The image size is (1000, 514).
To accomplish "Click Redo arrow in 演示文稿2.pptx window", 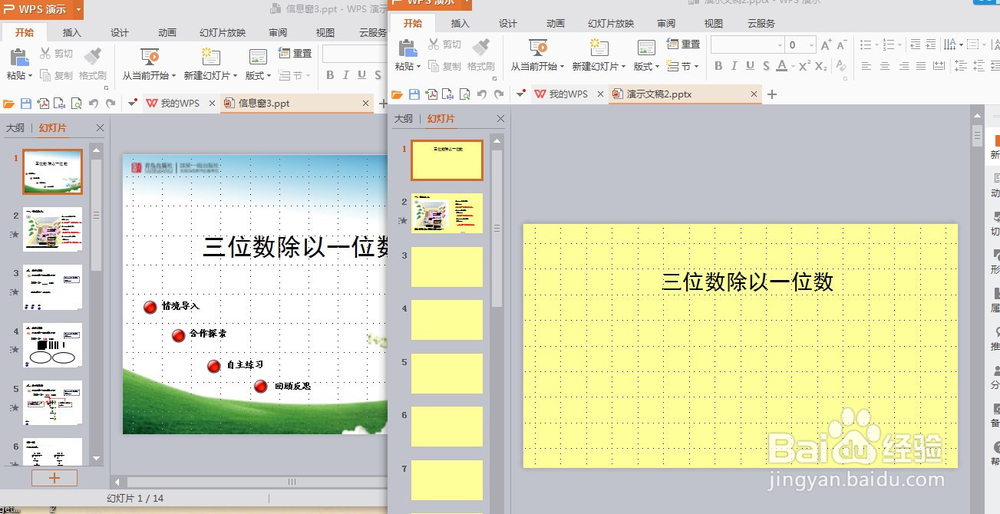I will tap(499, 94).
